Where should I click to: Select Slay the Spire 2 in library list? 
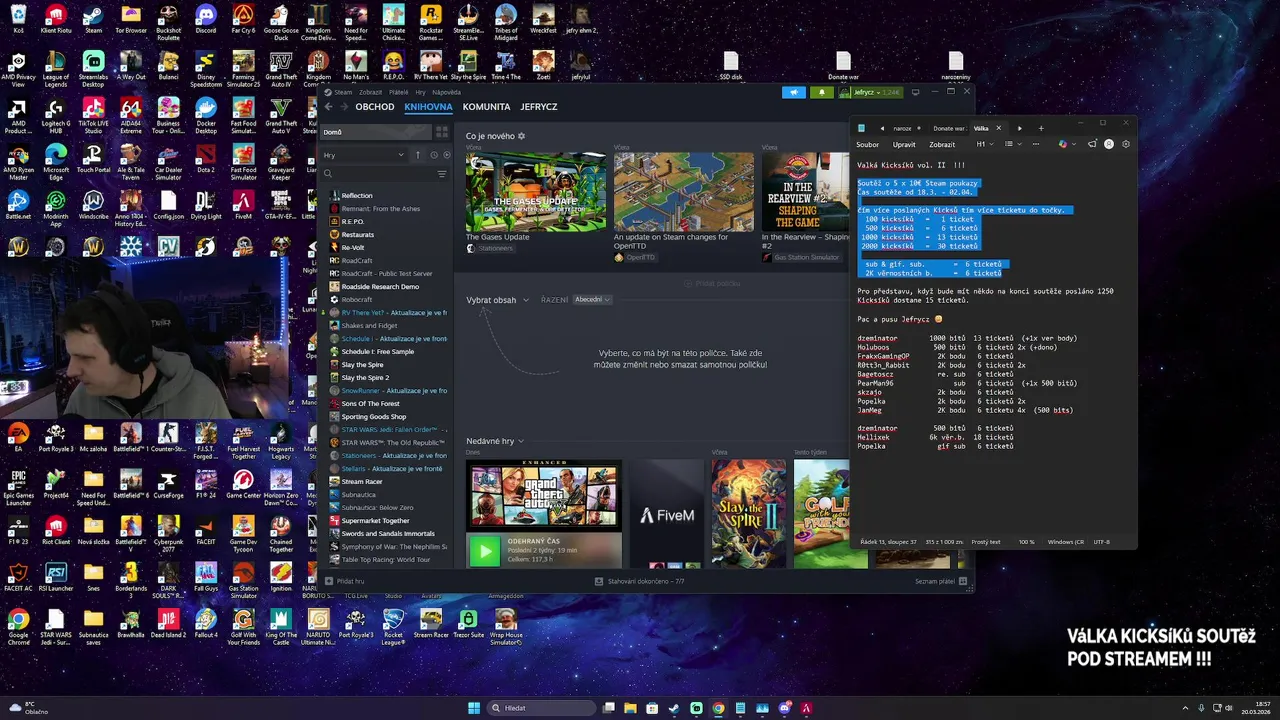[x=365, y=378]
